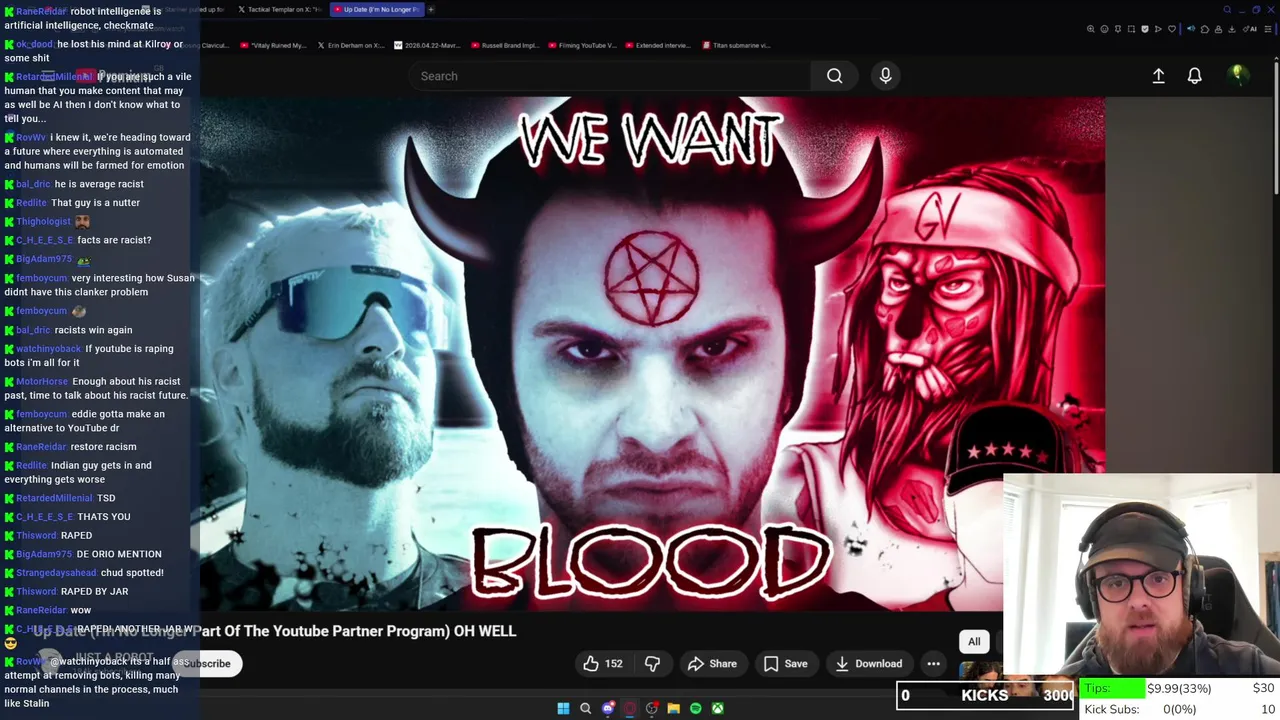
Task: Toggle tab audio with the speaker icon
Action: pyautogui.click(x=1191, y=29)
